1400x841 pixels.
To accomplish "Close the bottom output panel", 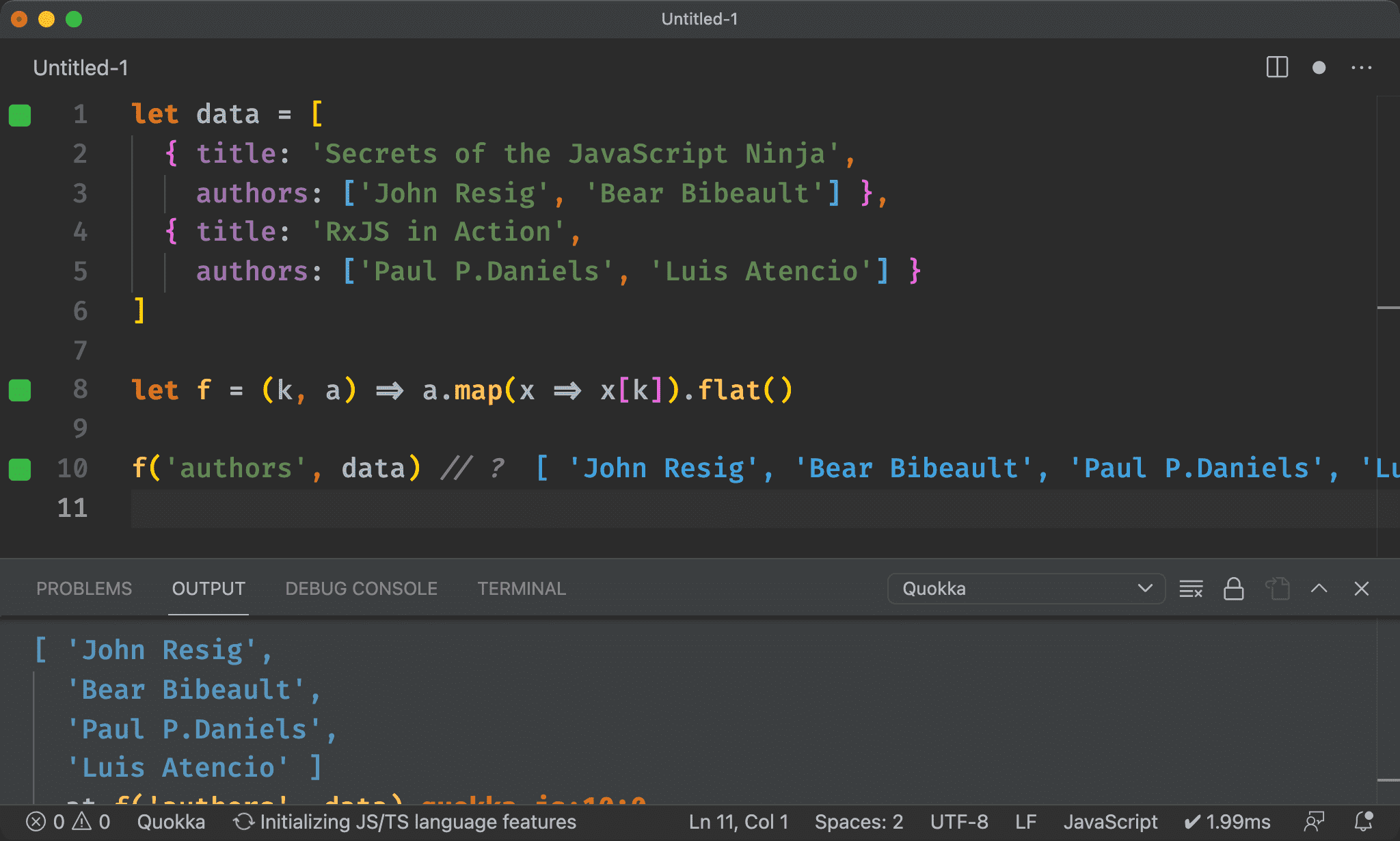I will click(1361, 589).
